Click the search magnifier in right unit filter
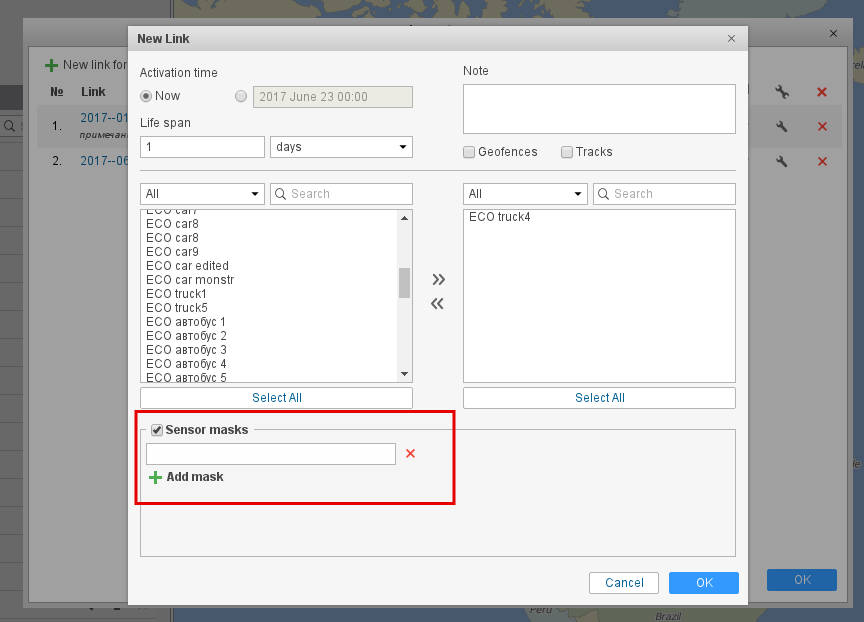The image size is (864, 622). [x=603, y=194]
